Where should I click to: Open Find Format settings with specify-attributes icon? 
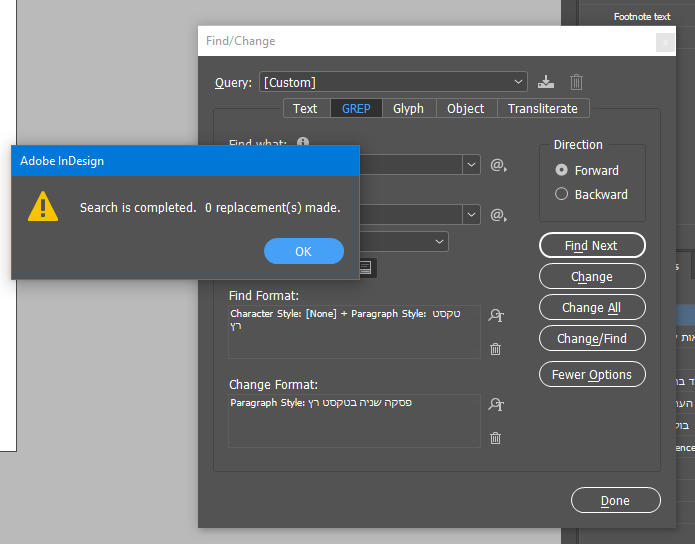point(496,315)
